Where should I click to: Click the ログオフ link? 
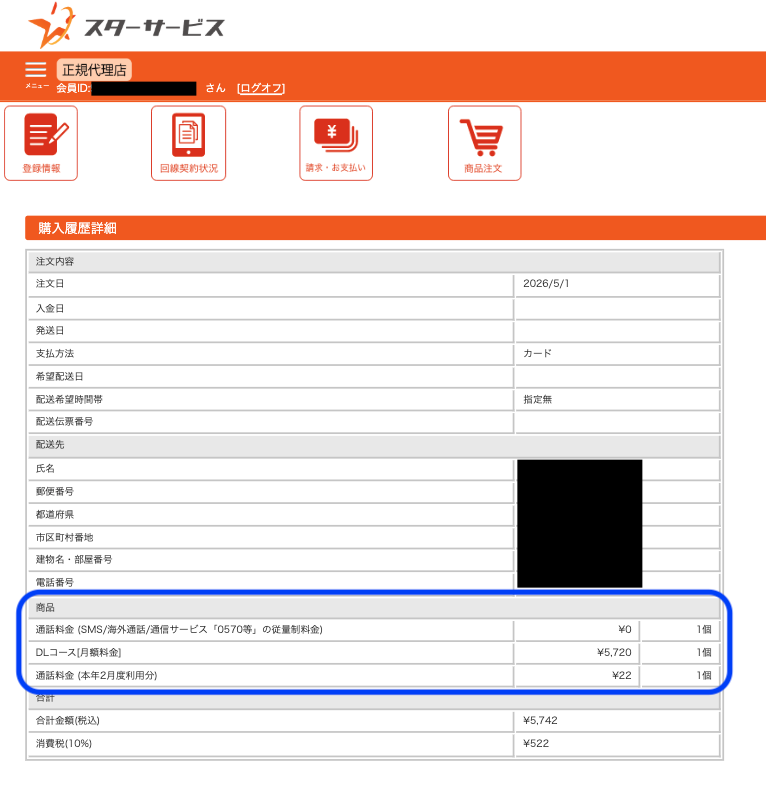coord(261,88)
